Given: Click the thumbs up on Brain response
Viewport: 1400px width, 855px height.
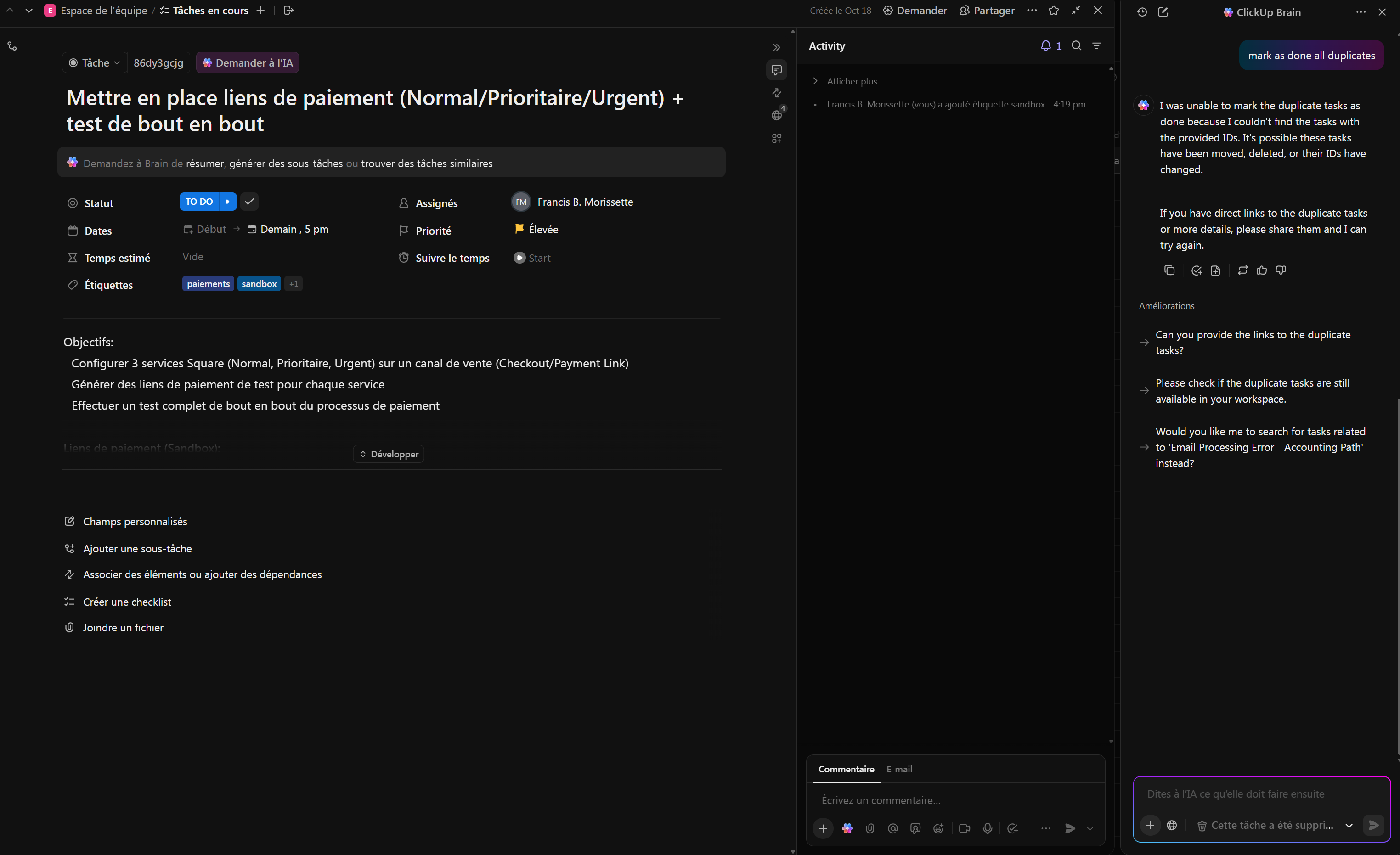Looking at the screenshot, I should [1261, 270].
